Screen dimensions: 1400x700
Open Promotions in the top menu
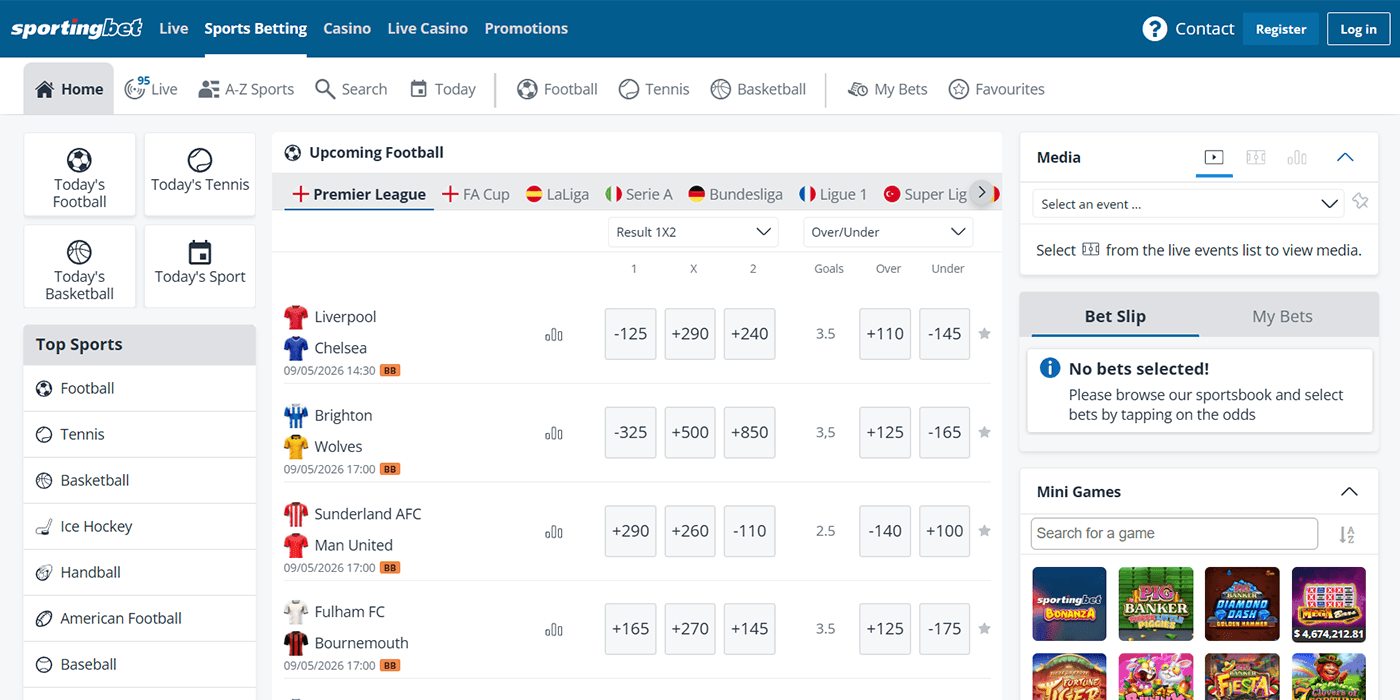pos(526,28)
